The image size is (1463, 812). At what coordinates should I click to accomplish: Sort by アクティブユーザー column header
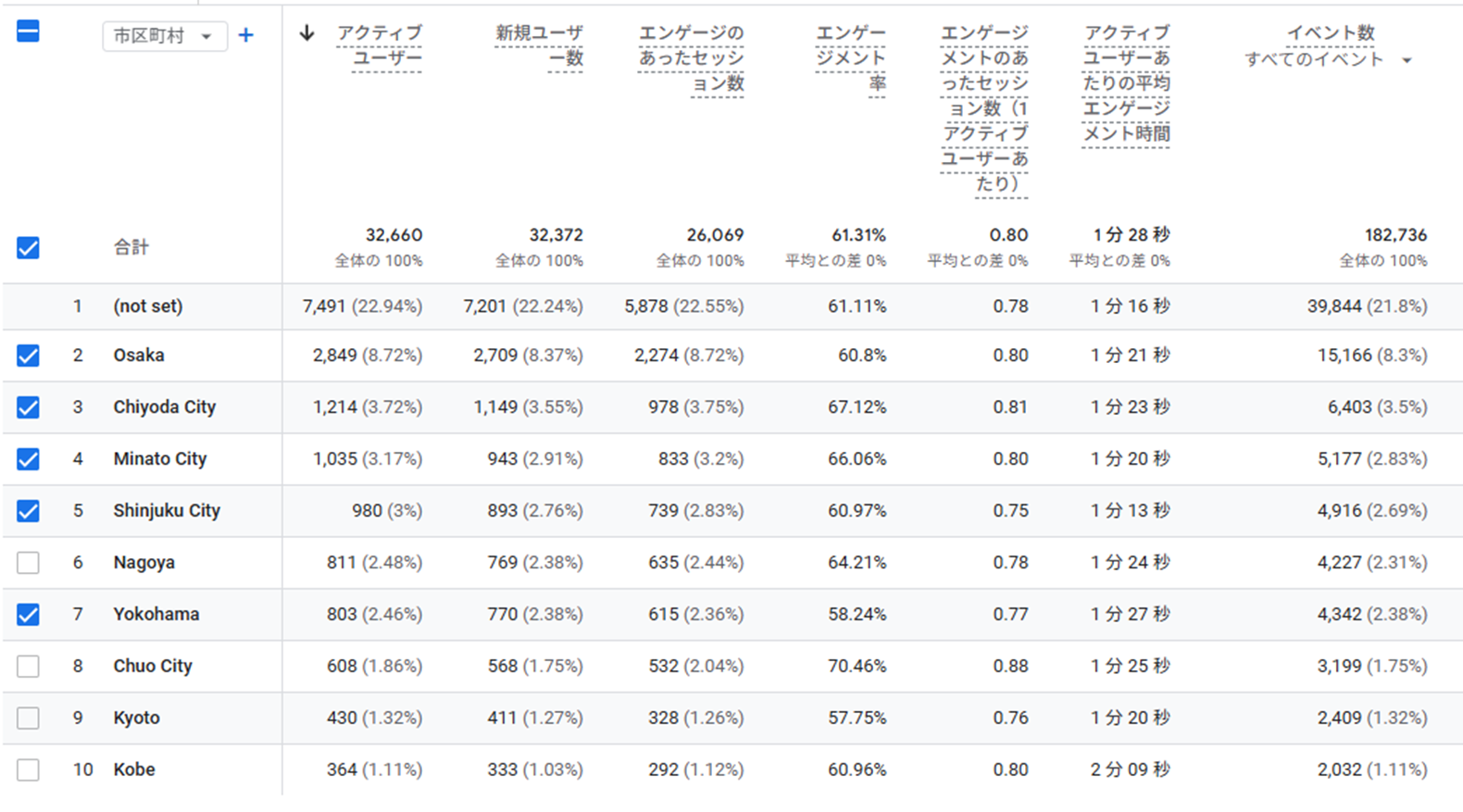(x=379, y=45)
